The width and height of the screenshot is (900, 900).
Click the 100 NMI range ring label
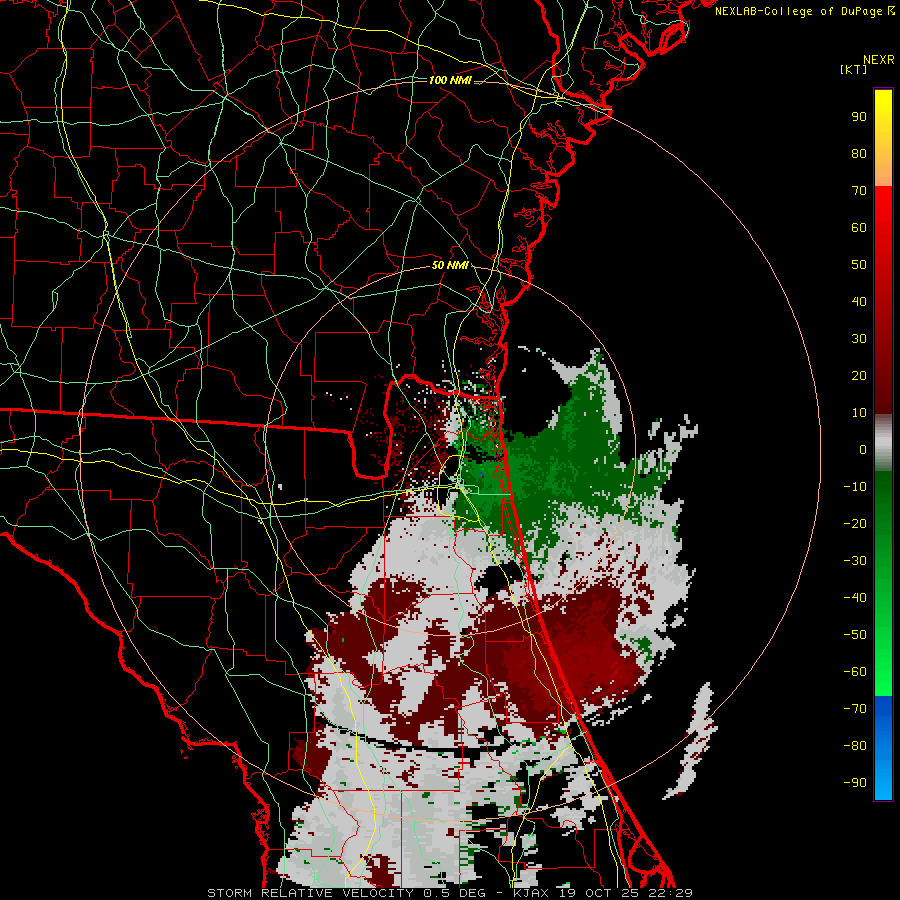[x=451, y=80]
